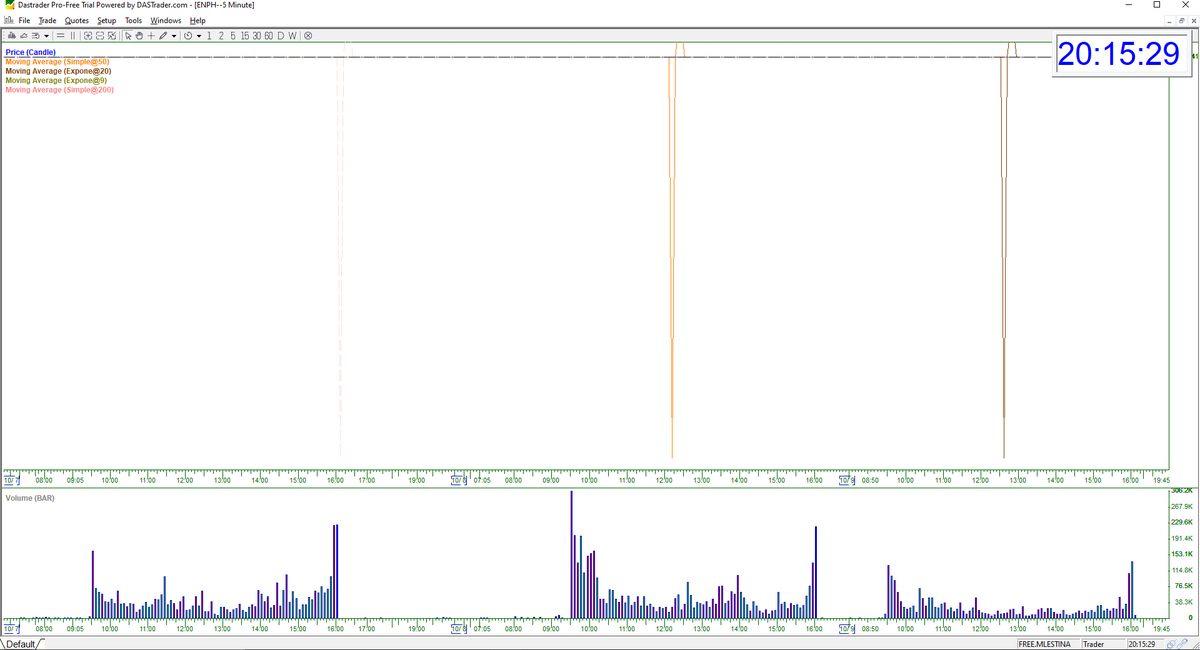Choose the crosshair cursor tool
Viewport: 1200px width, 650px height.
151,36
